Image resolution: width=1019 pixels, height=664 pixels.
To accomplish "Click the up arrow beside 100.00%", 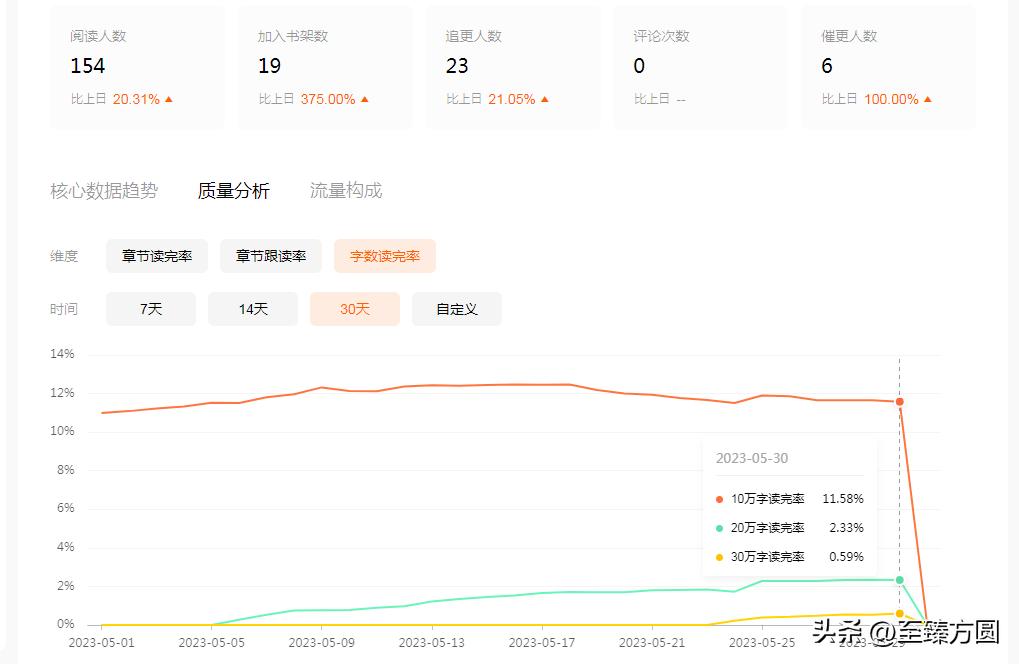I will click(x=927, y=99).
